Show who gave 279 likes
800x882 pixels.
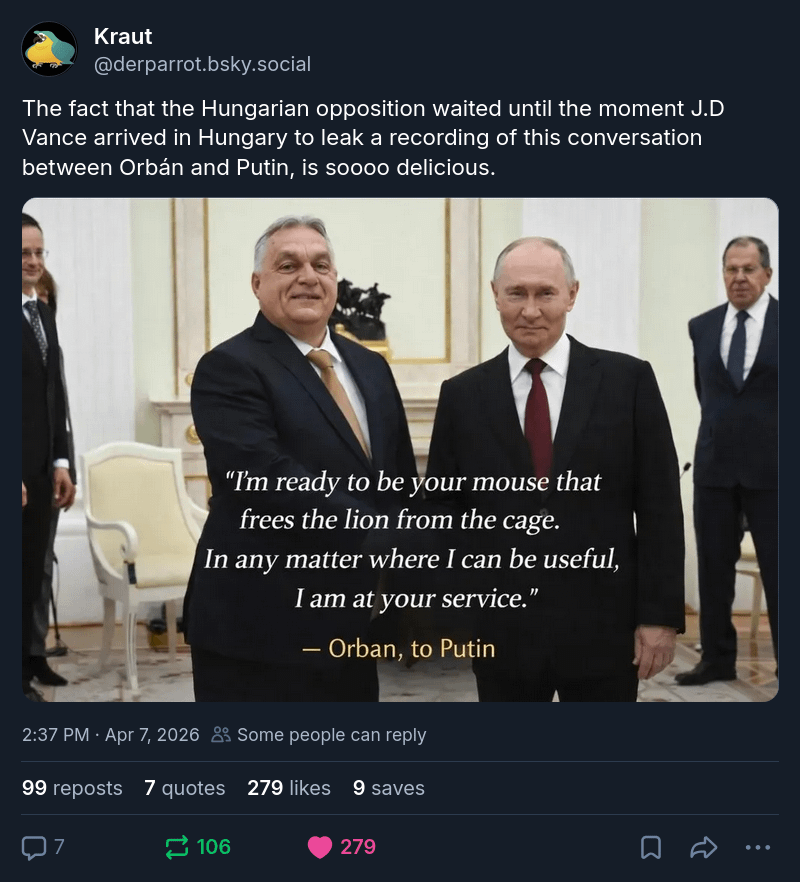pyautogui.click(x=288, y=788)
